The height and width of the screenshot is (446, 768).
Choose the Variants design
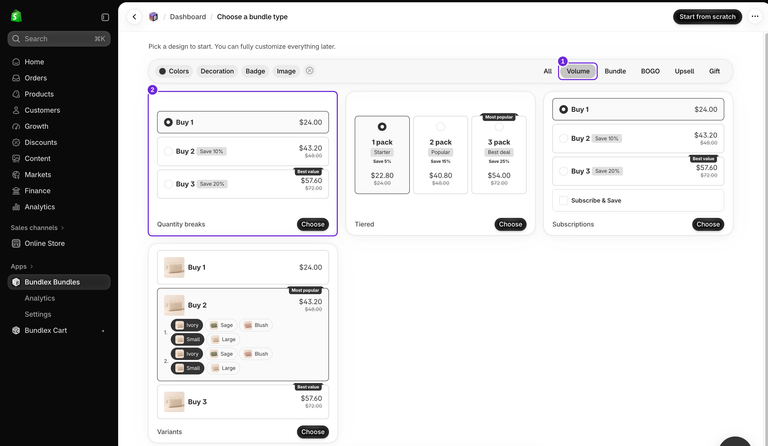(313, 432)
